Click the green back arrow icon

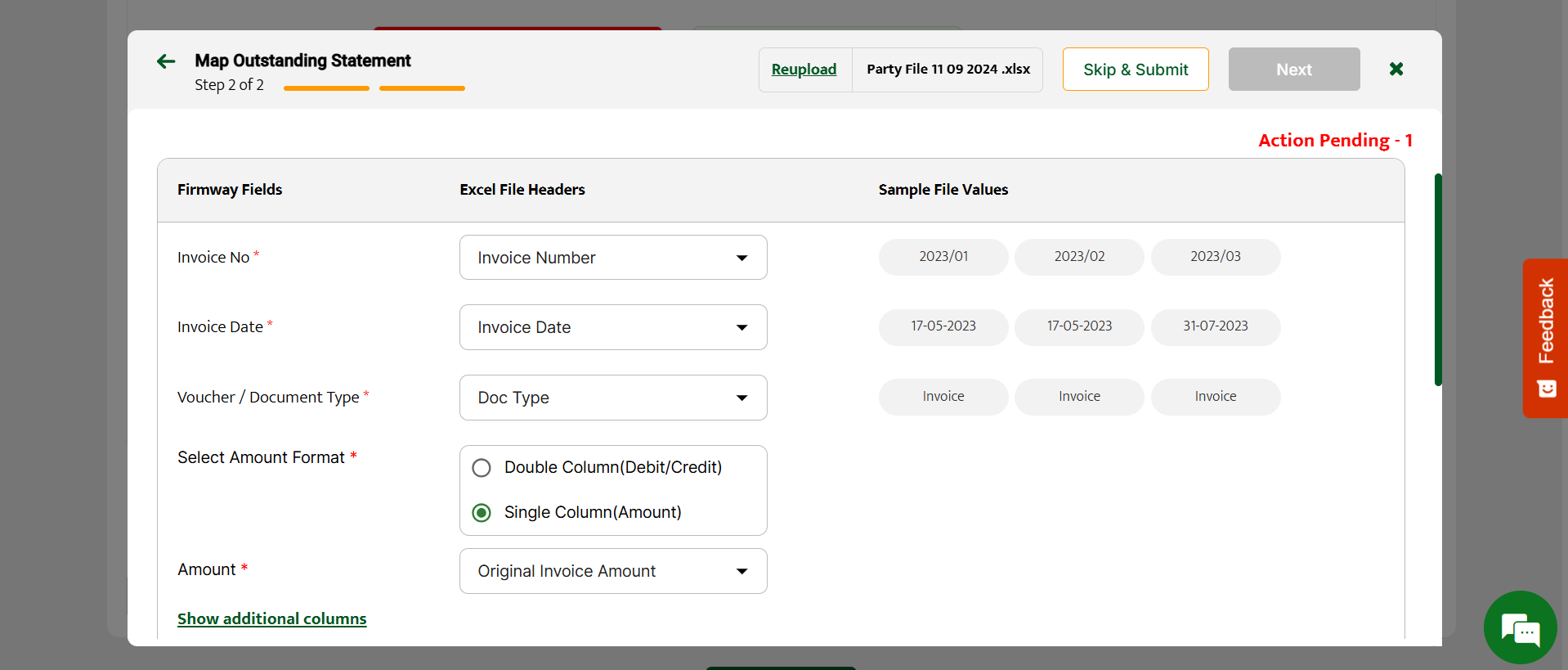pyautogui.click(x=166, y=61)
